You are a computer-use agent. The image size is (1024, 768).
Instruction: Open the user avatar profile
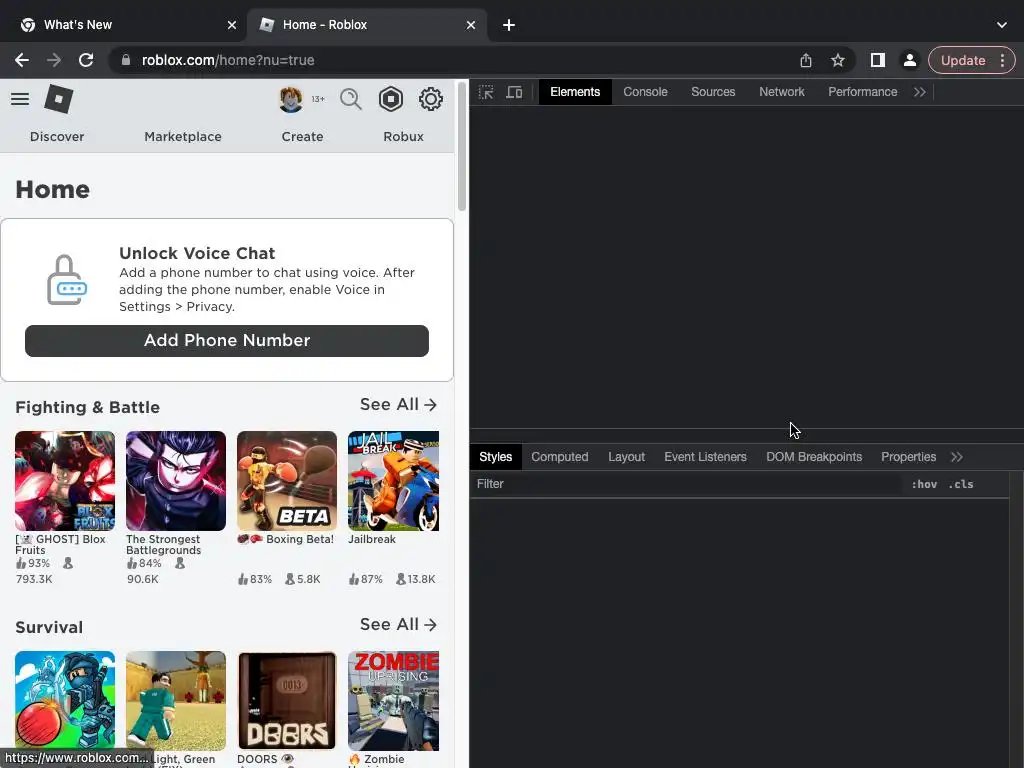291,99
